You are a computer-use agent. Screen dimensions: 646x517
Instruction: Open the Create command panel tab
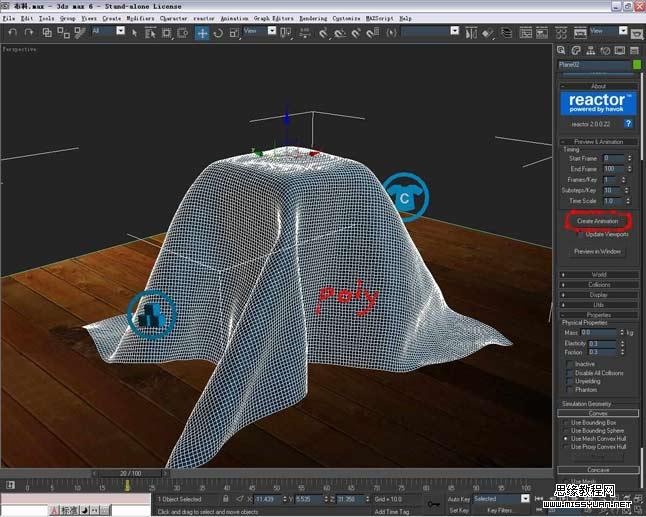pos(561,50)
